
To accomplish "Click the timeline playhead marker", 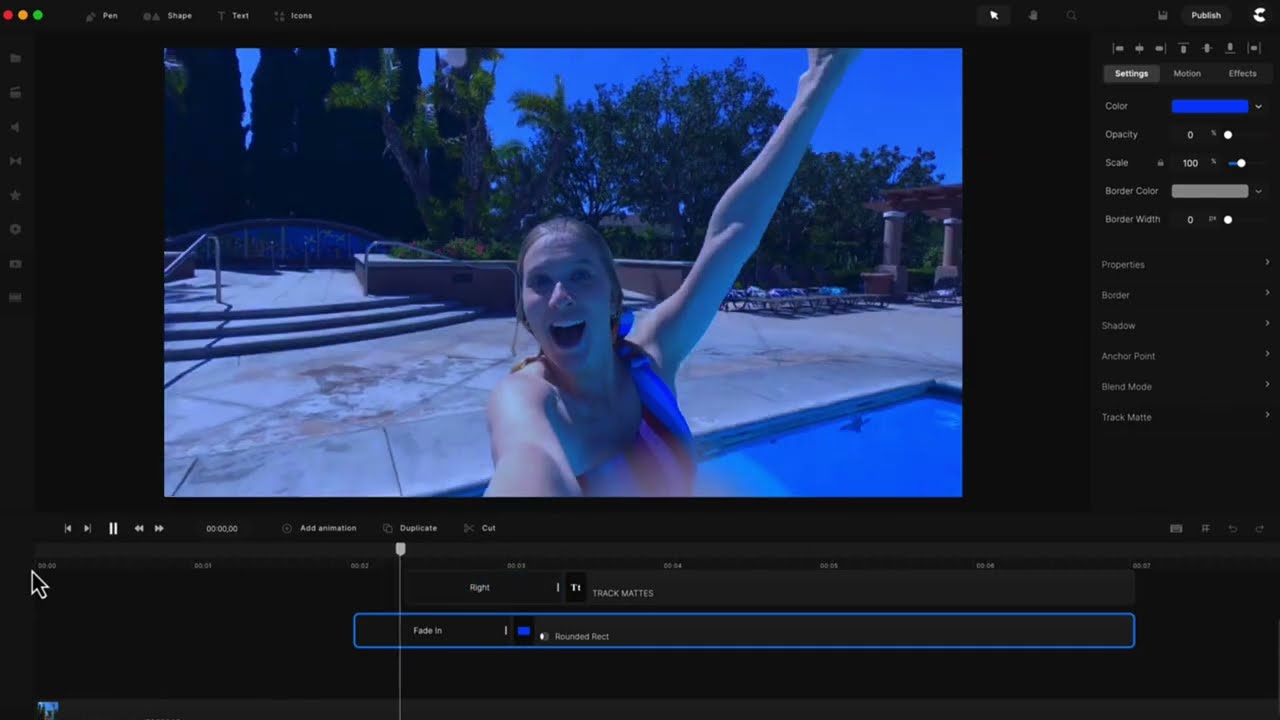I will 401,549.
